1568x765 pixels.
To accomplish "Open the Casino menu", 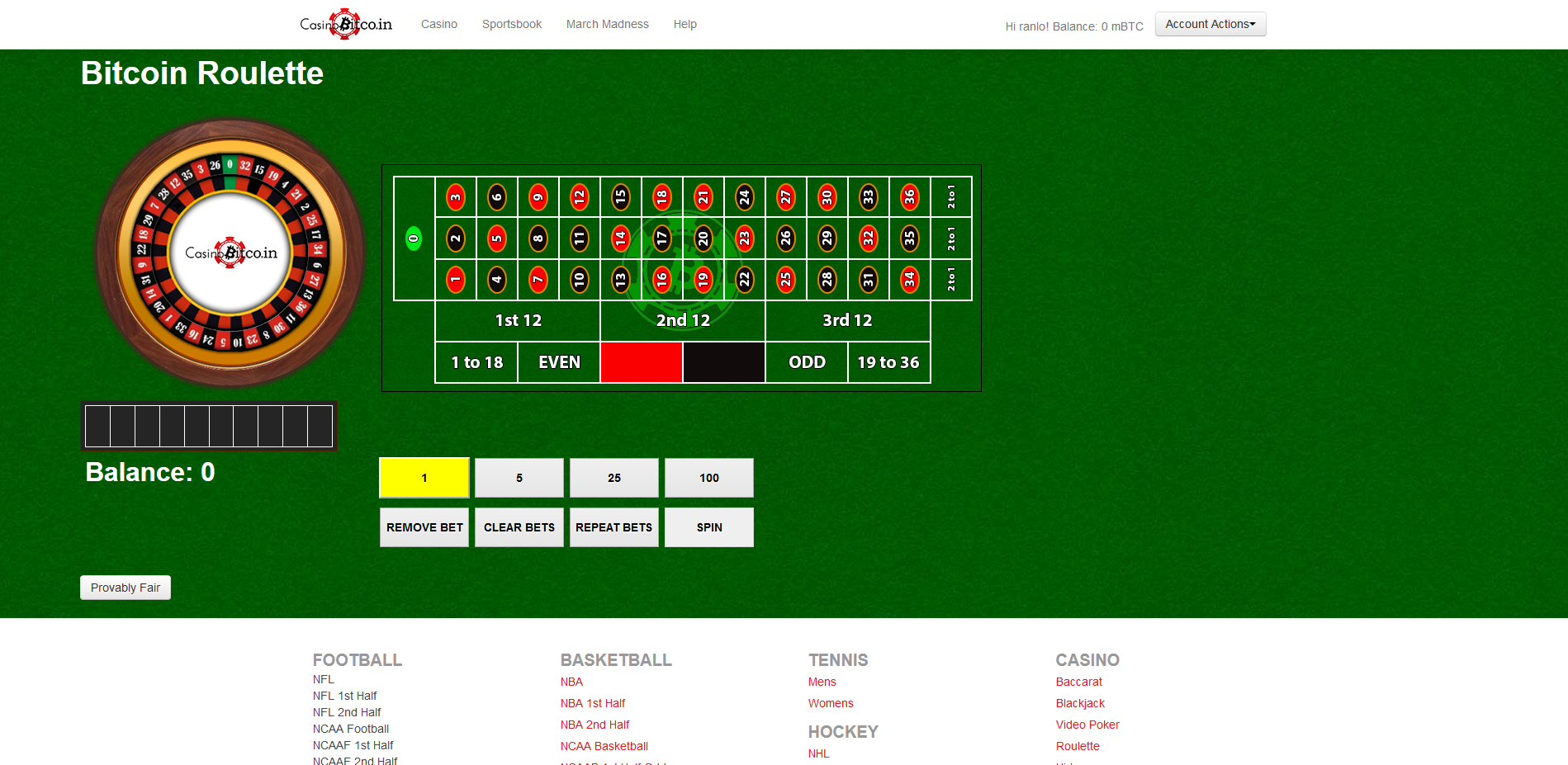I will 439,24.
